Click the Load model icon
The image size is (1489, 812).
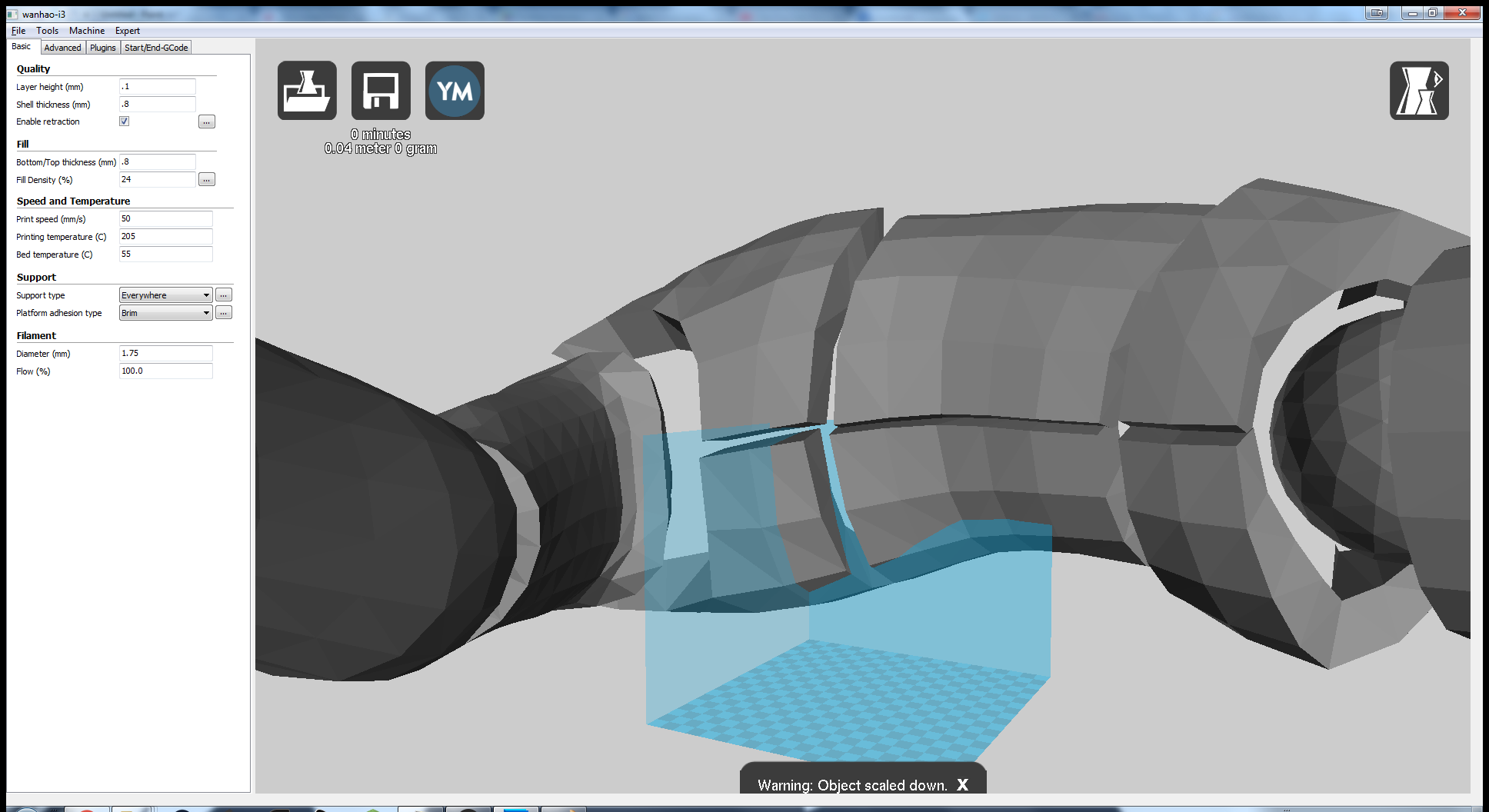[x=307, y=91]
